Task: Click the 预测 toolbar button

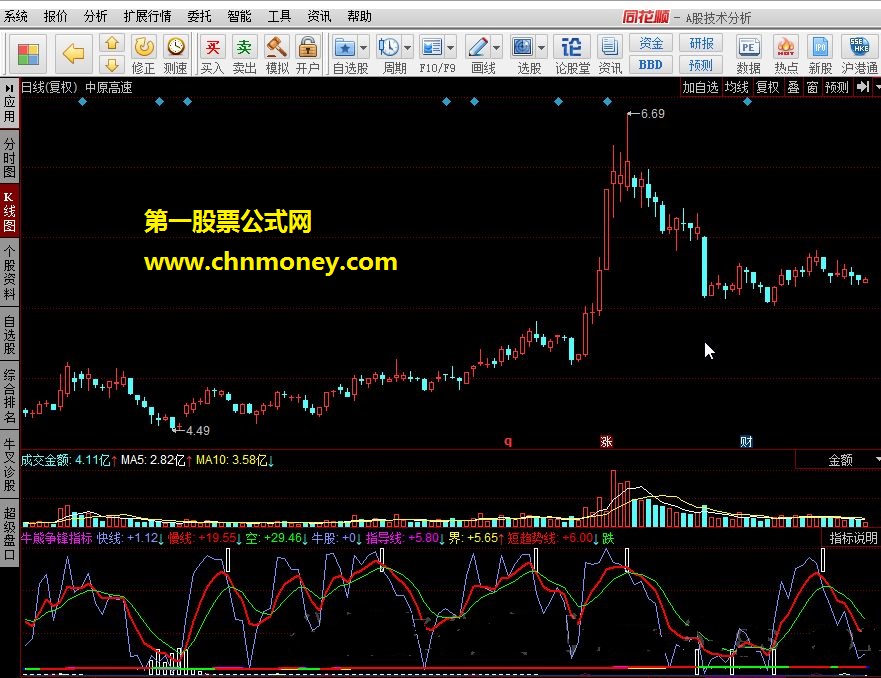Action: (x=701, y=65)
